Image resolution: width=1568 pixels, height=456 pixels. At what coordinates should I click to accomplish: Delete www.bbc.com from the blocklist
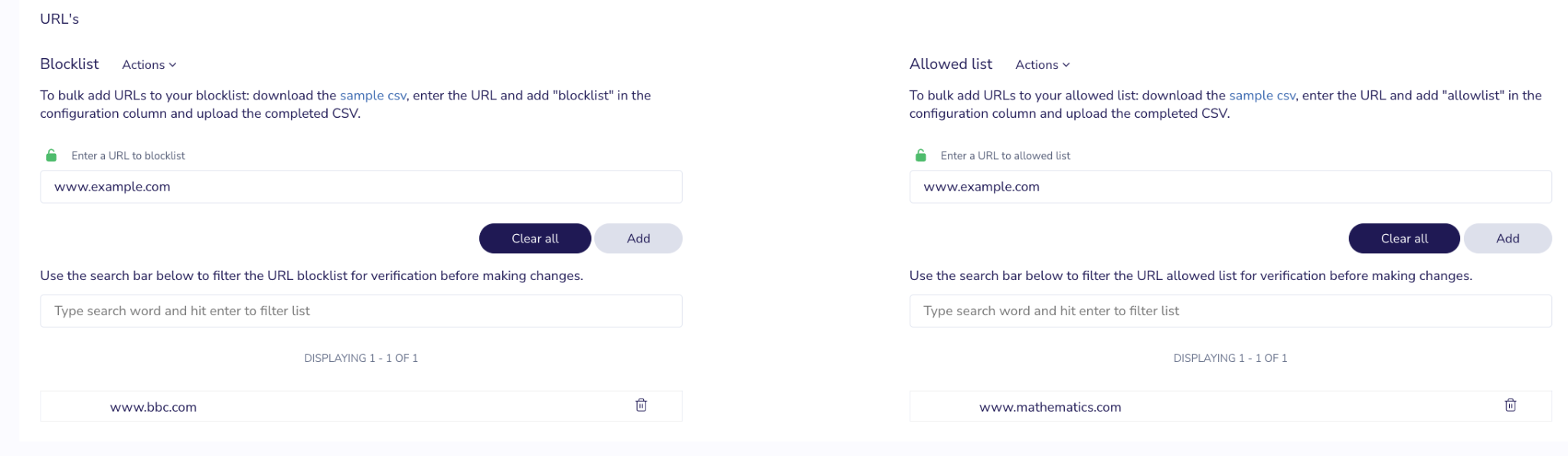coord(641,406)
